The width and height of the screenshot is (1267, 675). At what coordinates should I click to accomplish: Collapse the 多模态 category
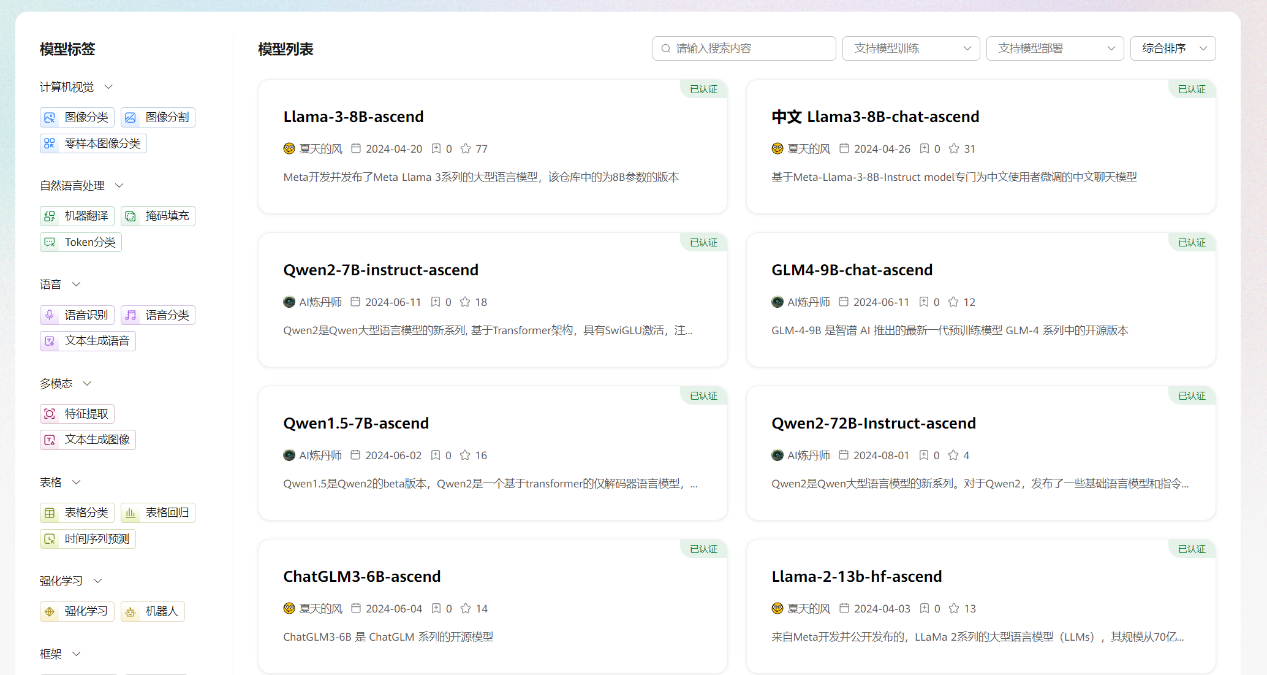(x=87, y=383)
